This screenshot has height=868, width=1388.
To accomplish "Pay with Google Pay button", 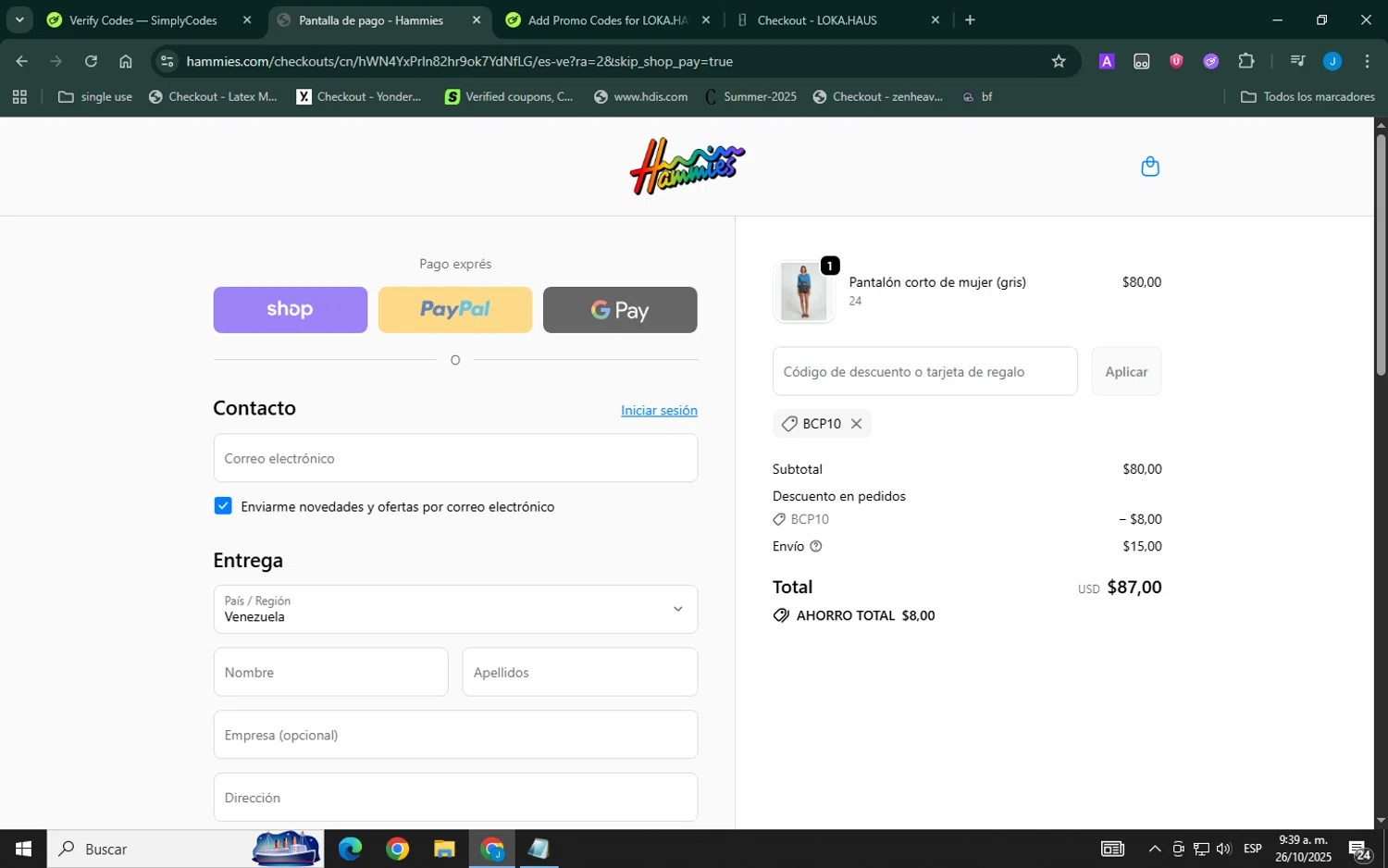I will [620, 310].
